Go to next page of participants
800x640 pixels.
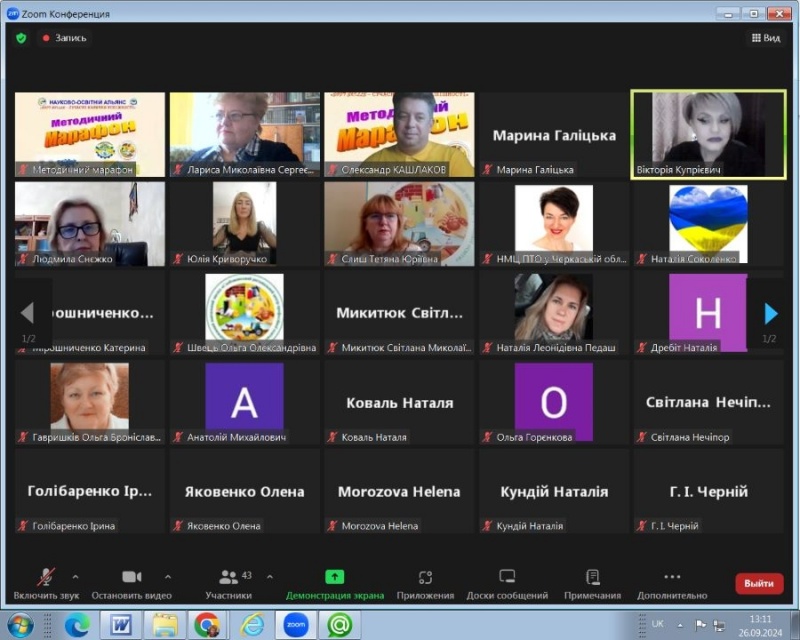coord(770,314)
